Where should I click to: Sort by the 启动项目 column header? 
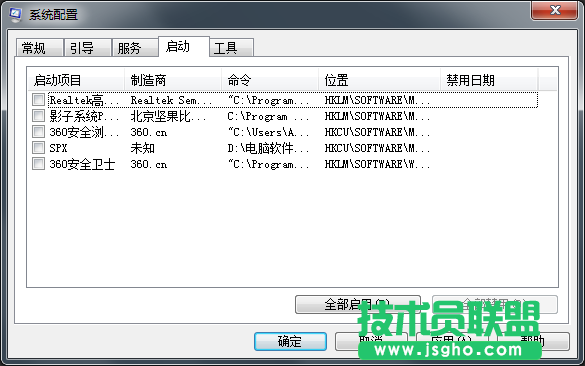coord(76,80)
